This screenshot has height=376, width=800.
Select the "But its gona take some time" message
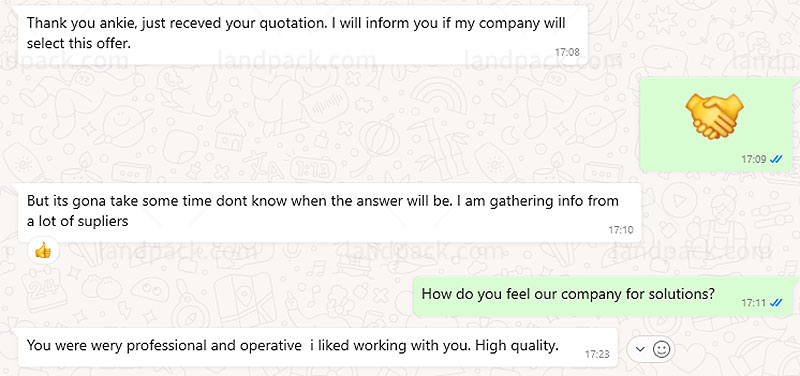[330, 213]
